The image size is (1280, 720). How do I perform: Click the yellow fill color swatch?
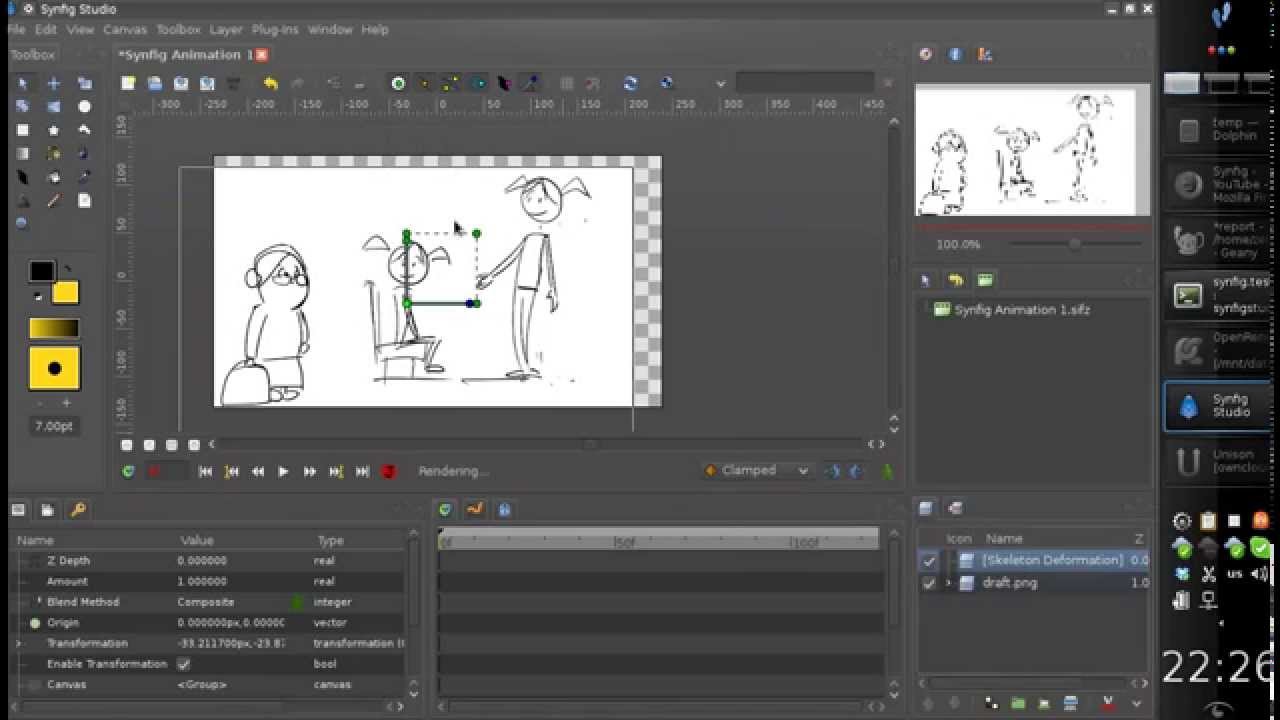65,293
